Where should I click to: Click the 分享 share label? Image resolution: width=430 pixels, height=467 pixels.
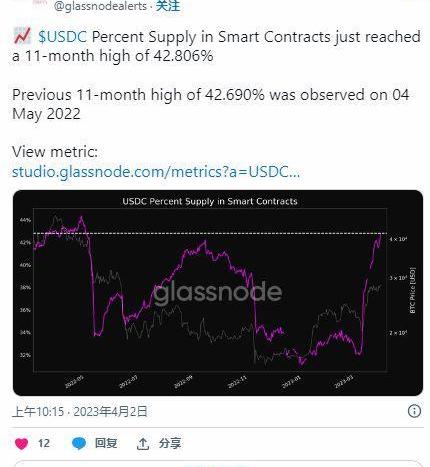[x=170, y=443]
